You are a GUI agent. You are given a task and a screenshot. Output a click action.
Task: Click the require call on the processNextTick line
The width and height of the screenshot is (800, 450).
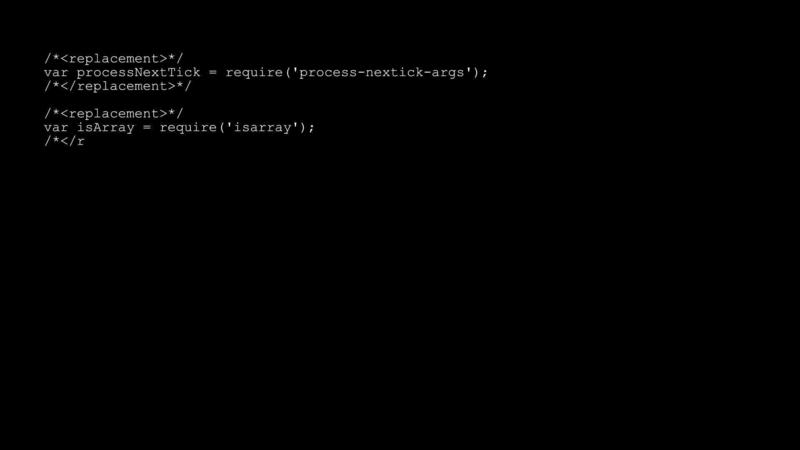[254, 72]
